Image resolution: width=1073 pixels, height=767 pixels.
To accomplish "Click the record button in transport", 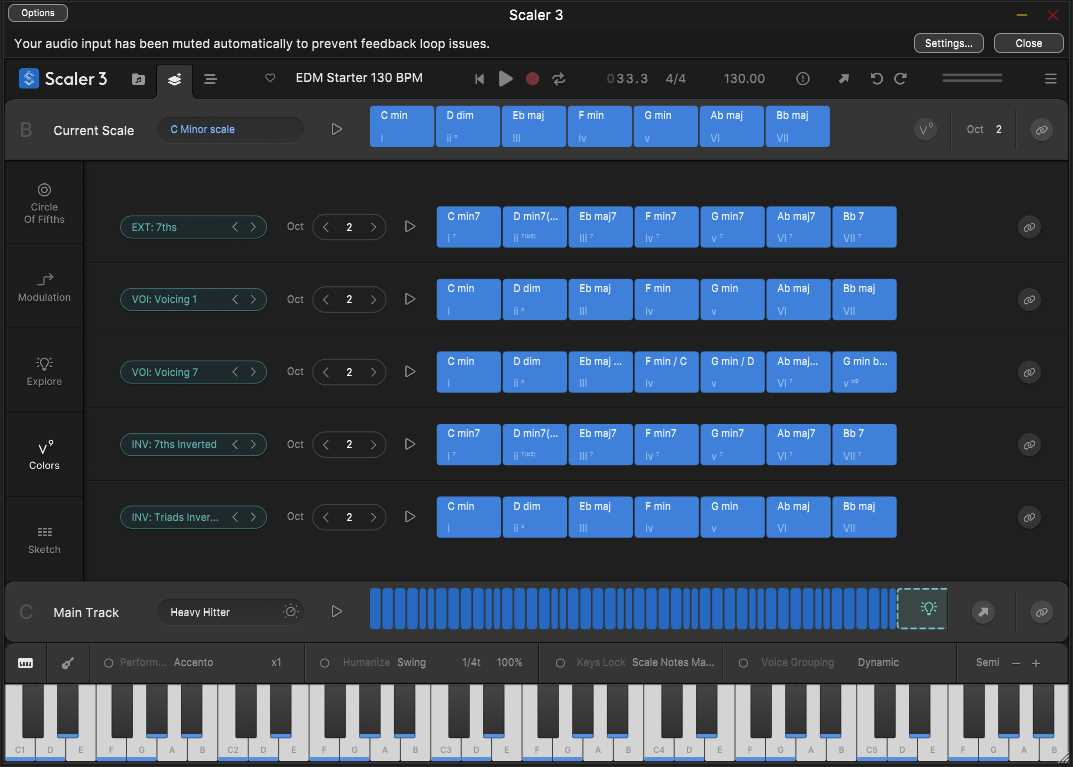I will coord(532,79).
